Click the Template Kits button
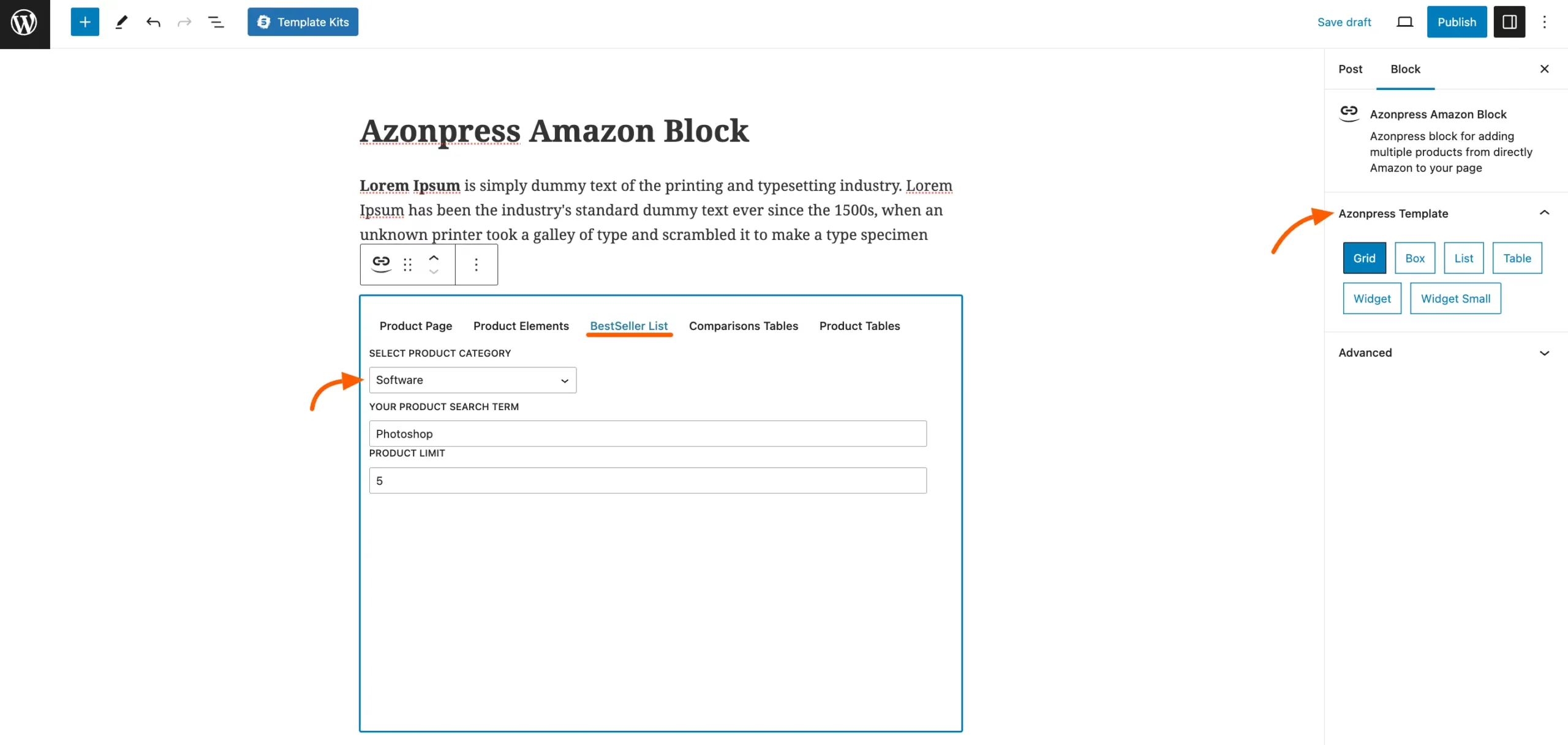This screenshot has height=745, width=1568. point(303,21)
